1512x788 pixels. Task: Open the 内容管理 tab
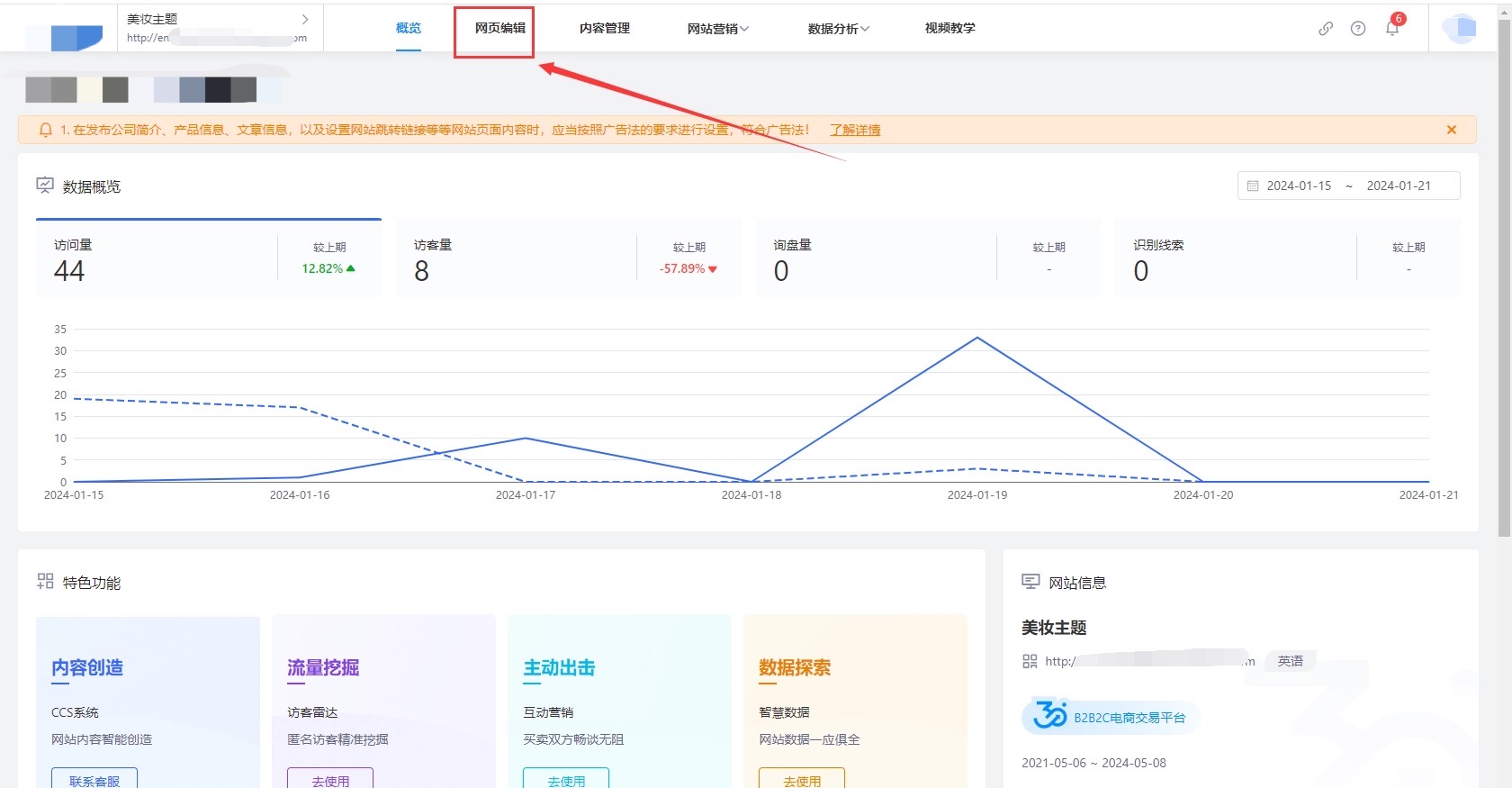pos(604,28)
